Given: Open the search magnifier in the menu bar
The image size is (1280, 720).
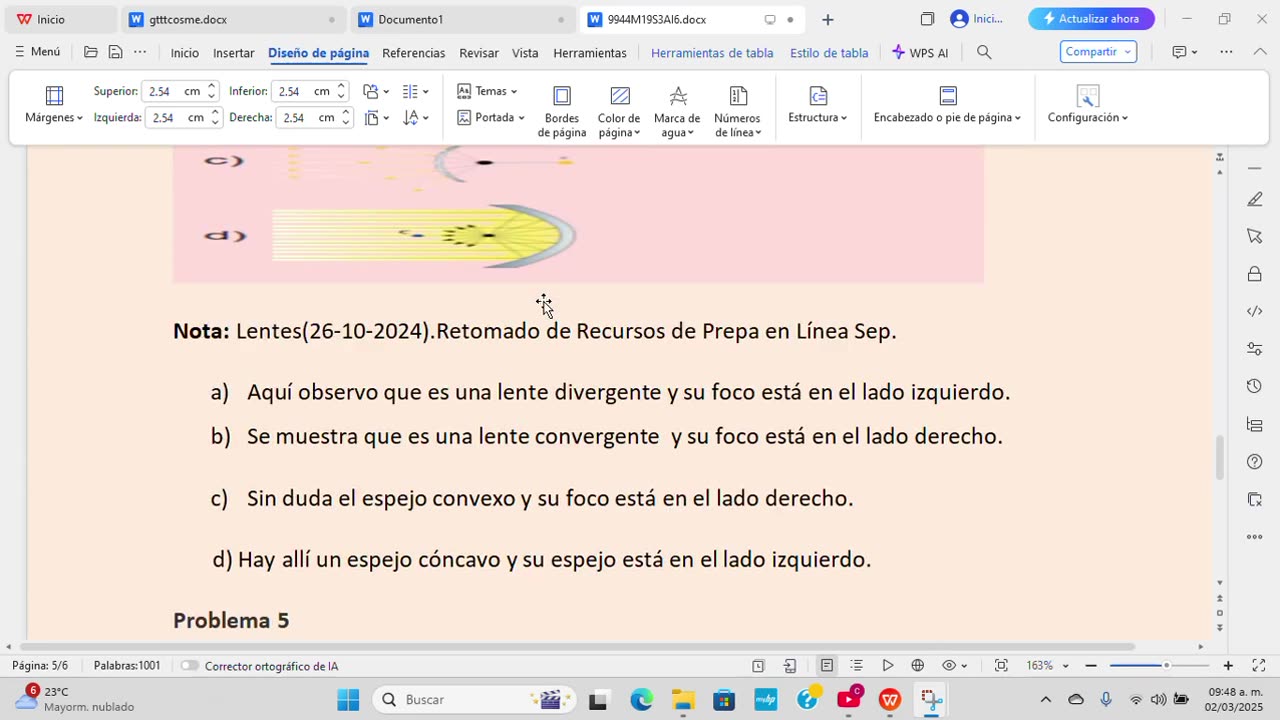Looking at the screenshot, I should [984, 52].
